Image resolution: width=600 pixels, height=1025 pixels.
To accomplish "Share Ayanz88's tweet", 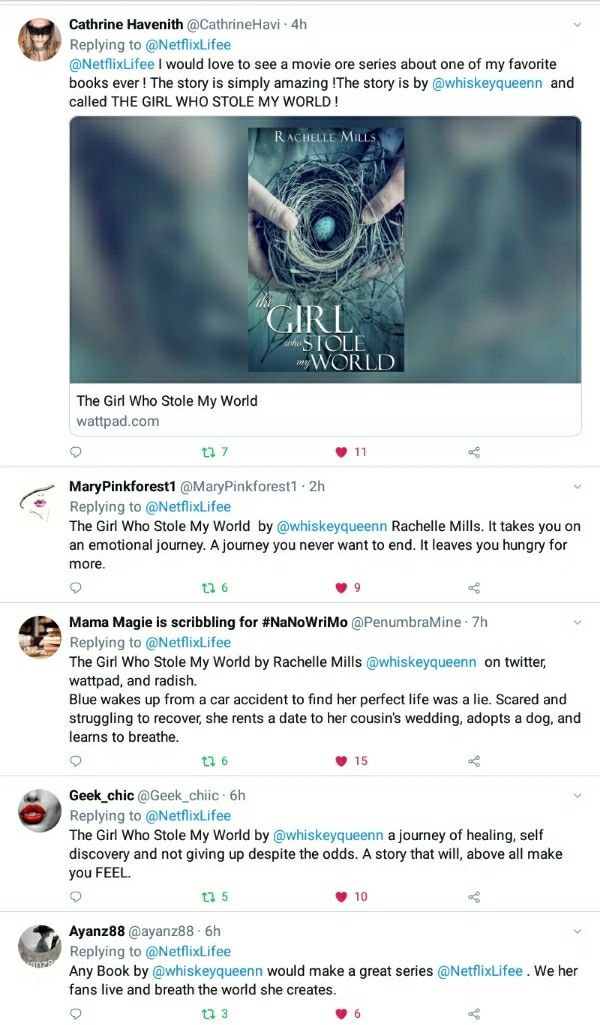I will tap(475, 1014).
